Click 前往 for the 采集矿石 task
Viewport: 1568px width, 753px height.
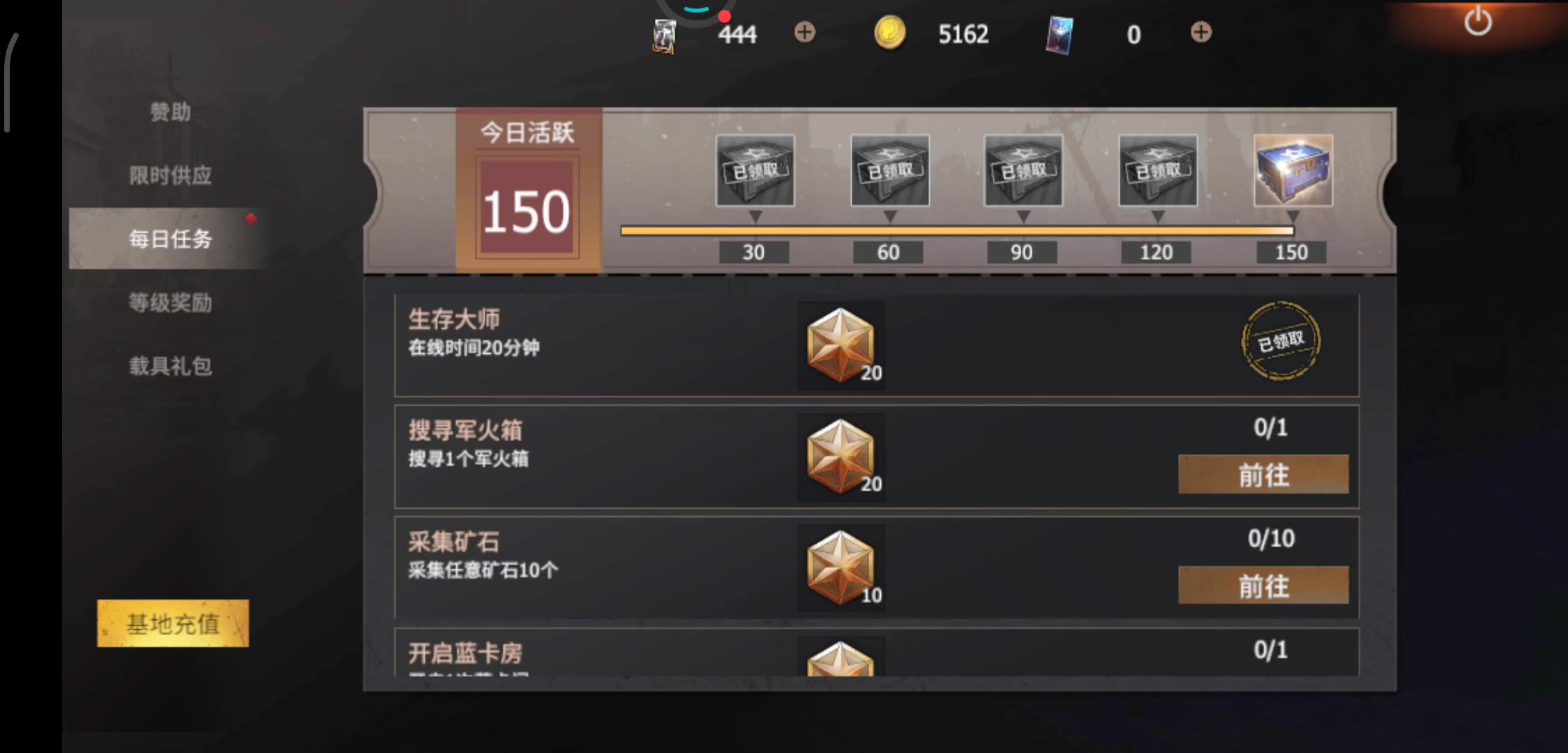[x=1263, y=586]
